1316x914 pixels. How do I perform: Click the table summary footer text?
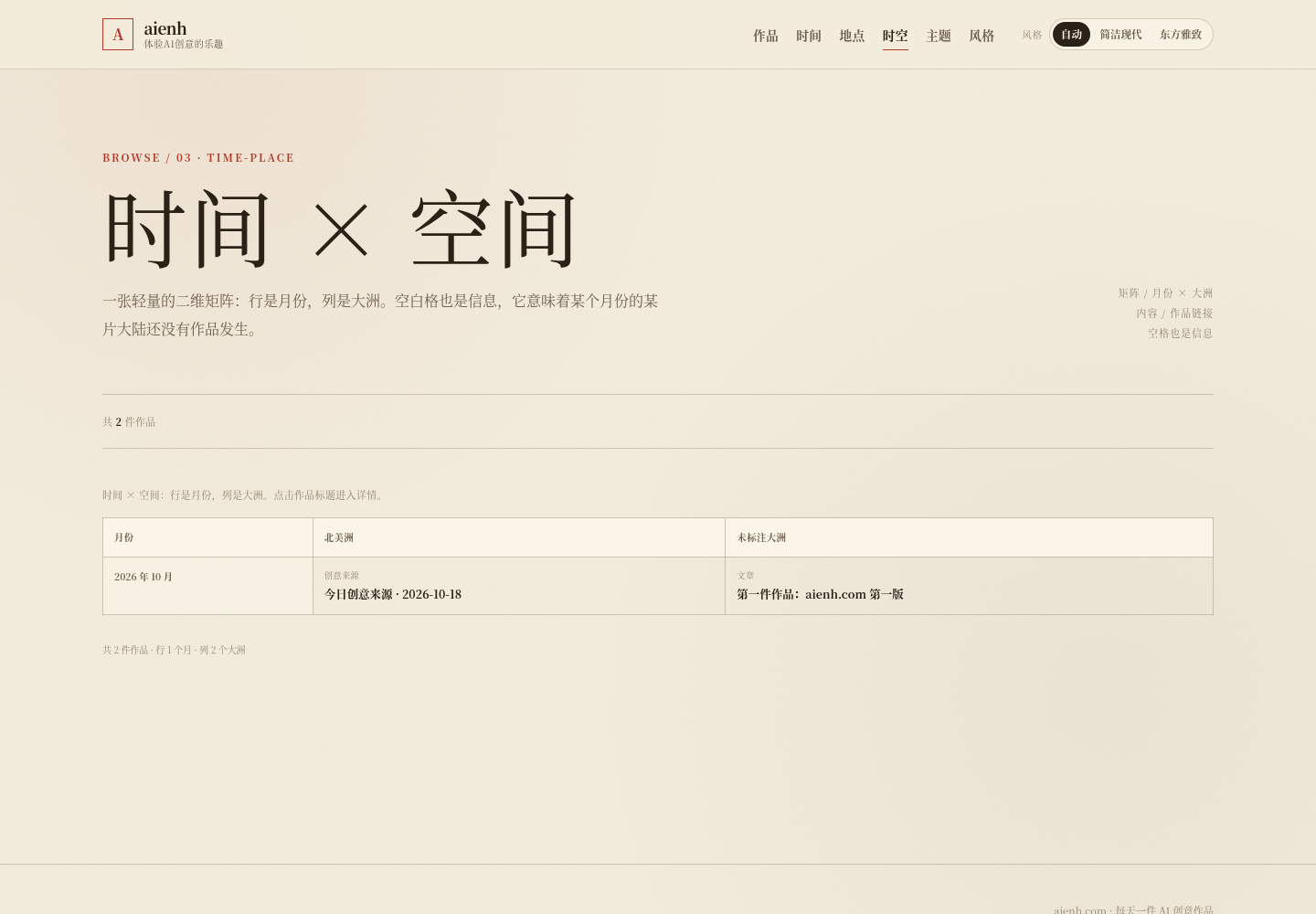point(174,650)
